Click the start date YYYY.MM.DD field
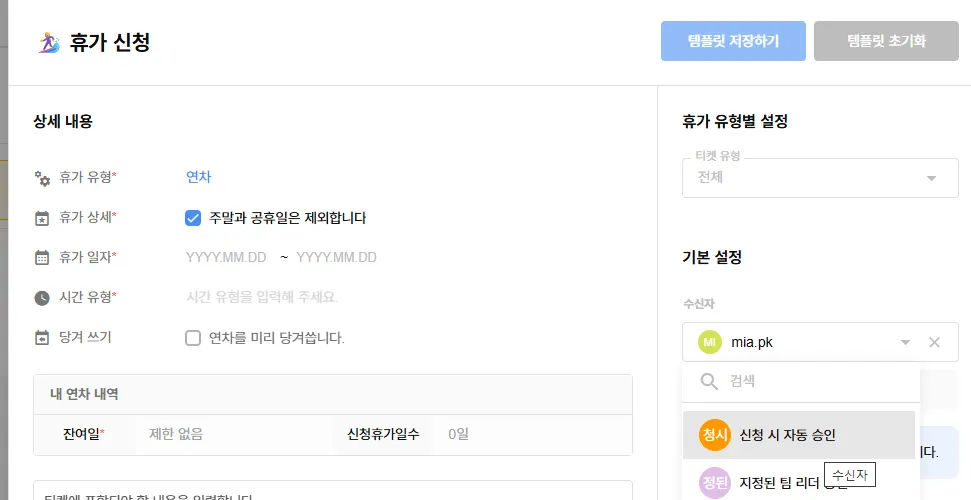 click(226, 258)
